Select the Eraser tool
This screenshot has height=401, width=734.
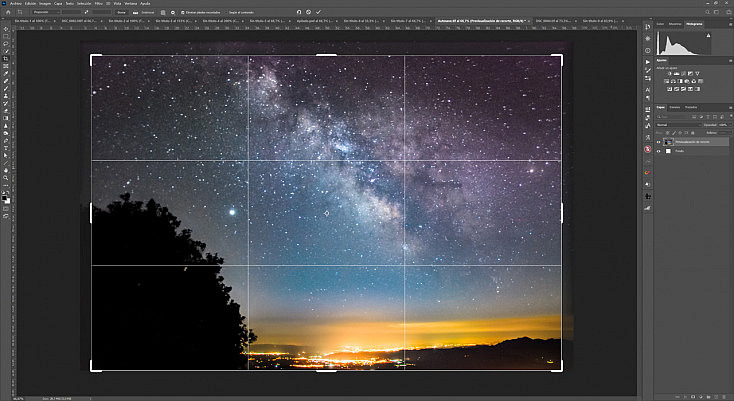6,111
